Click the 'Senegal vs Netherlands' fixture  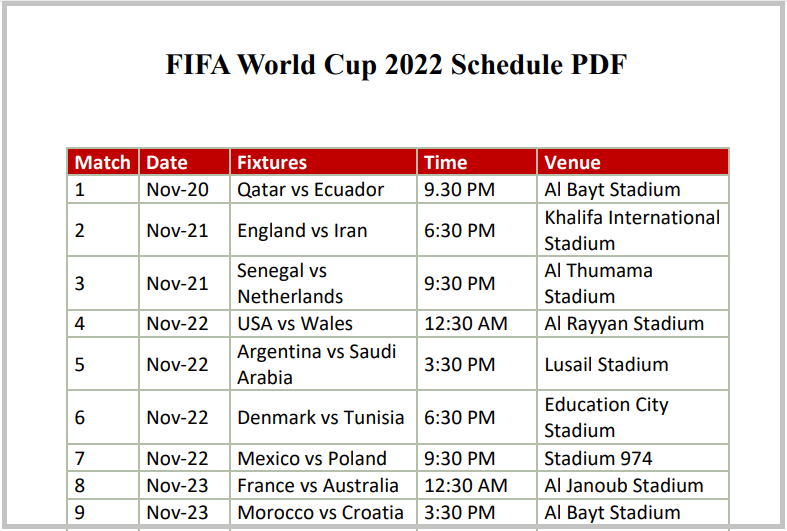[x=290, y=284]
